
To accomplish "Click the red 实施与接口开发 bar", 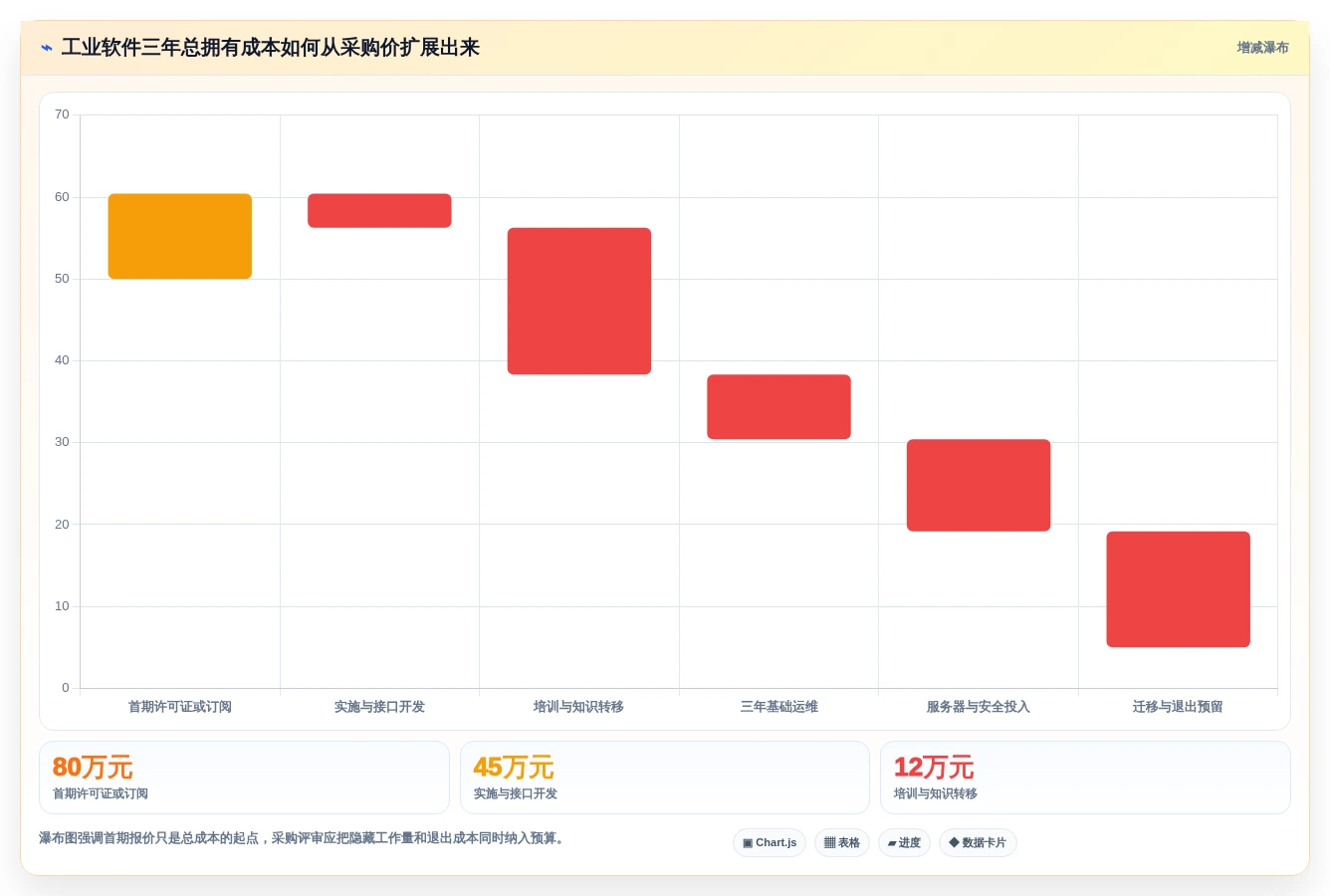I will pos(379,211).
